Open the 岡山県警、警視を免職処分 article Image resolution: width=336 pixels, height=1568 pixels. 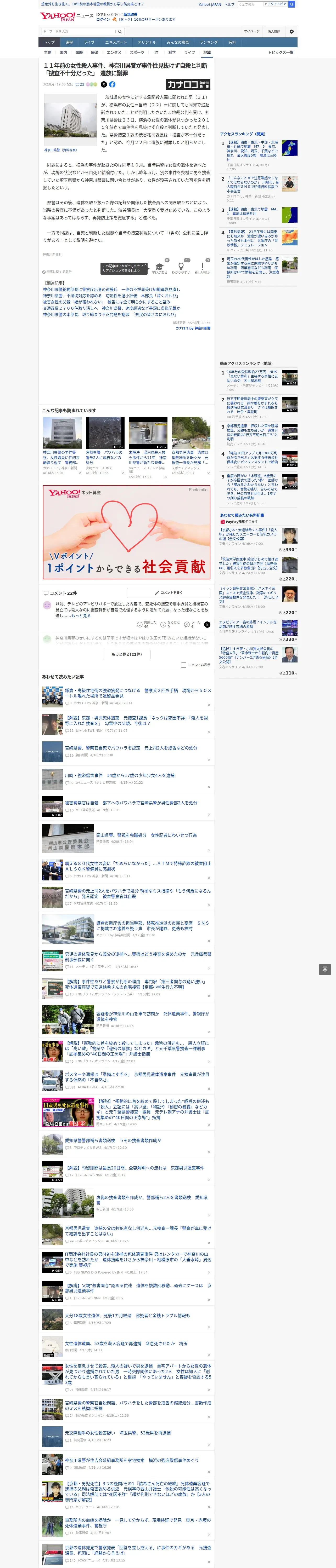coord(146,835)
